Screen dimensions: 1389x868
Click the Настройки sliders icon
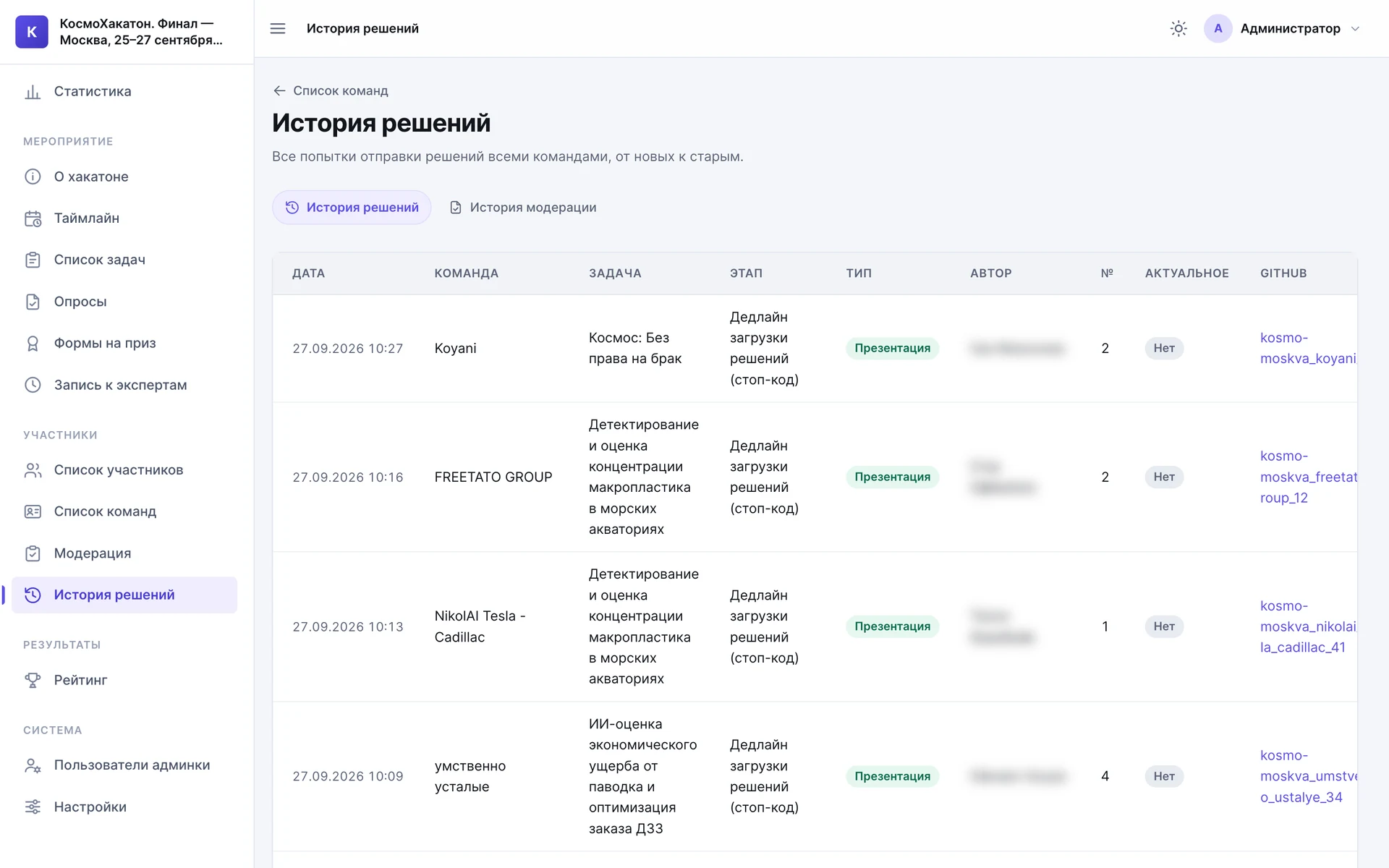click(x=33, y=807)
